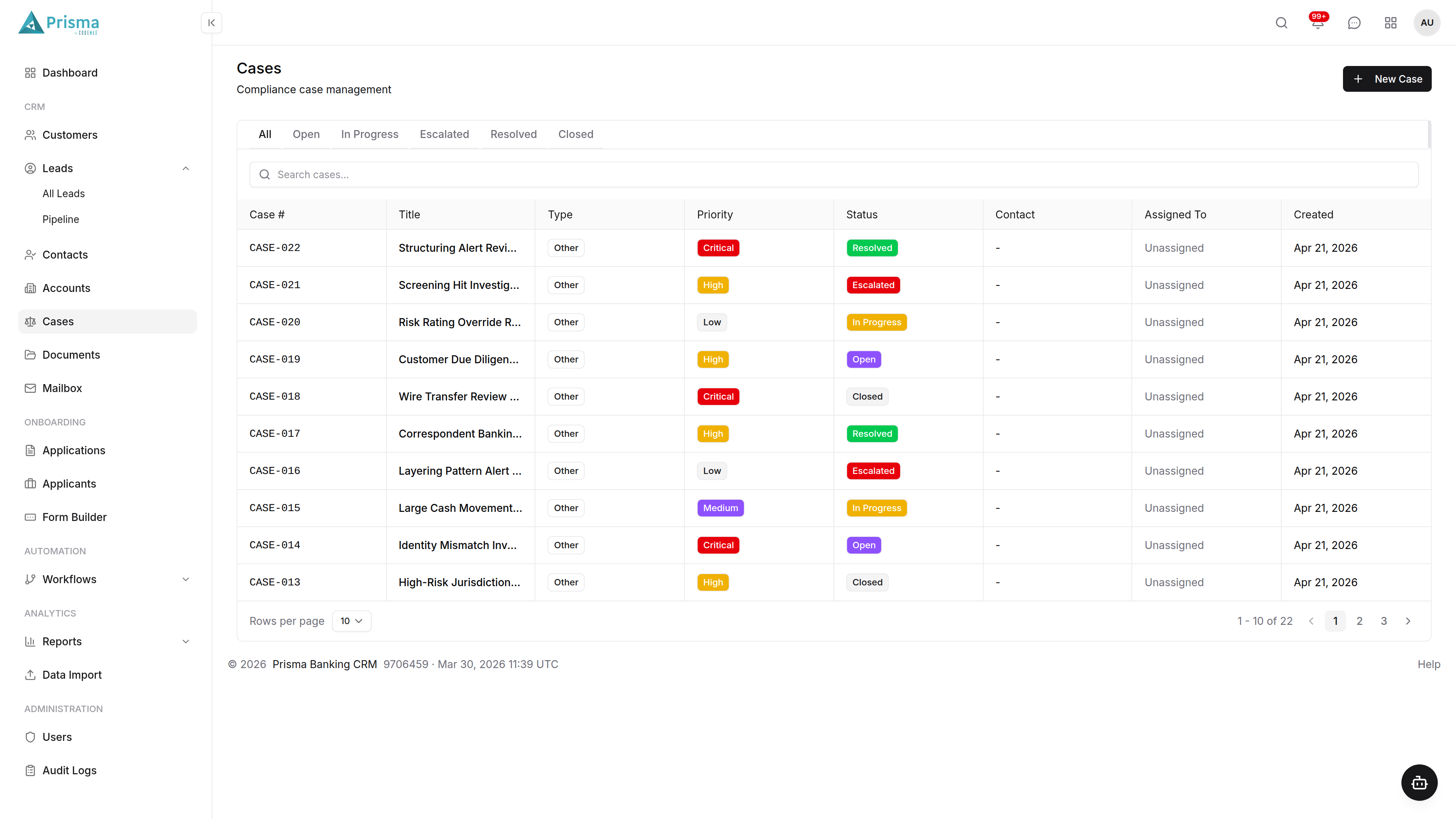Open the chatbot assistant floating button
1456x819 pixels.
pos(1419,782)
